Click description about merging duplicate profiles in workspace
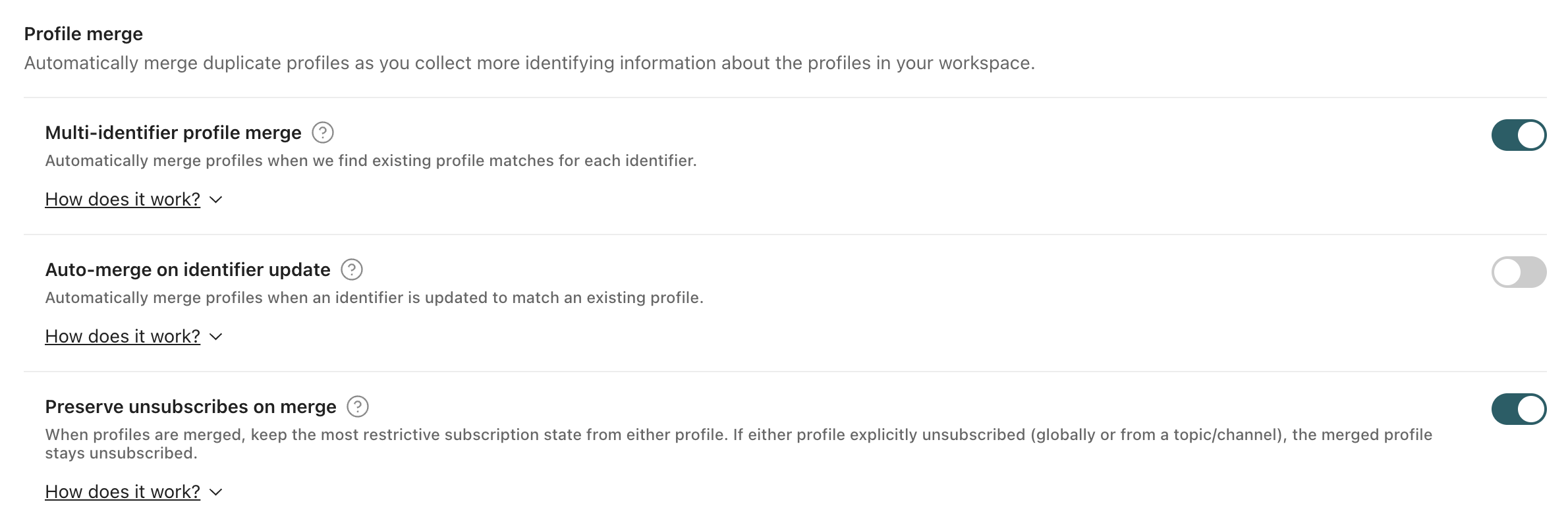 [x=530, y=63]
